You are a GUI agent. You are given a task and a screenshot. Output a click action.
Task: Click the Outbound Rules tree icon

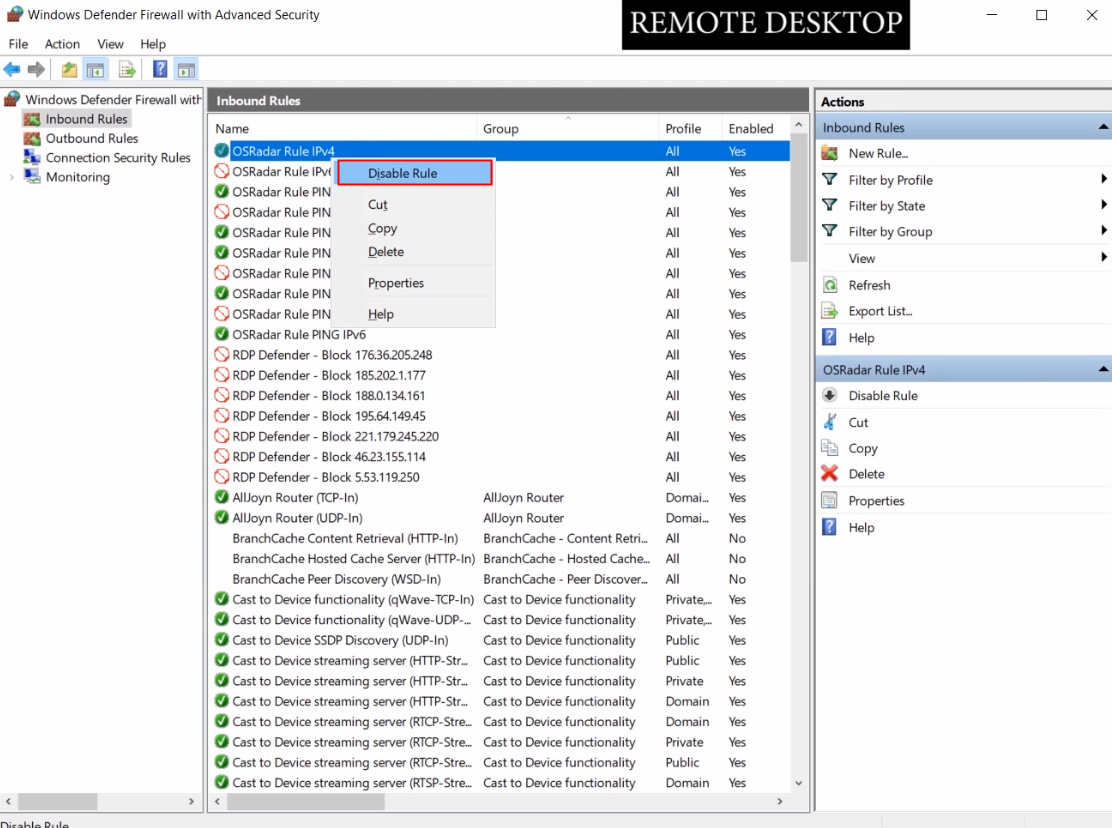[32, 138]
